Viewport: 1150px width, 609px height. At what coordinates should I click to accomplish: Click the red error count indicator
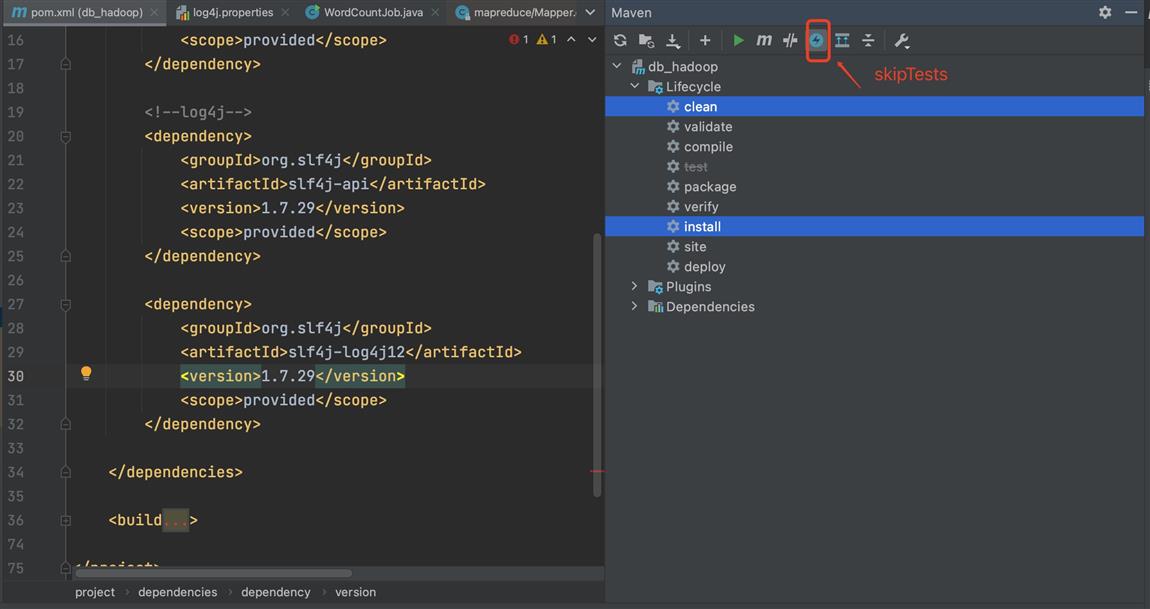click(x=519, y=40)
